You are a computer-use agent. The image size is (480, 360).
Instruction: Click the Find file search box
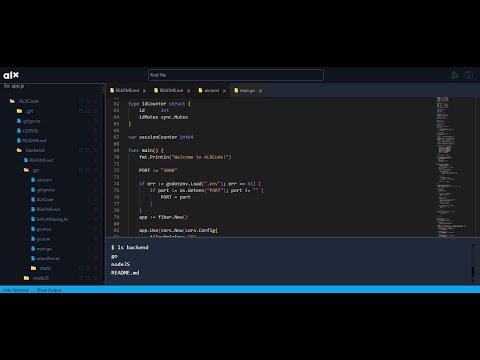point(236,75)
